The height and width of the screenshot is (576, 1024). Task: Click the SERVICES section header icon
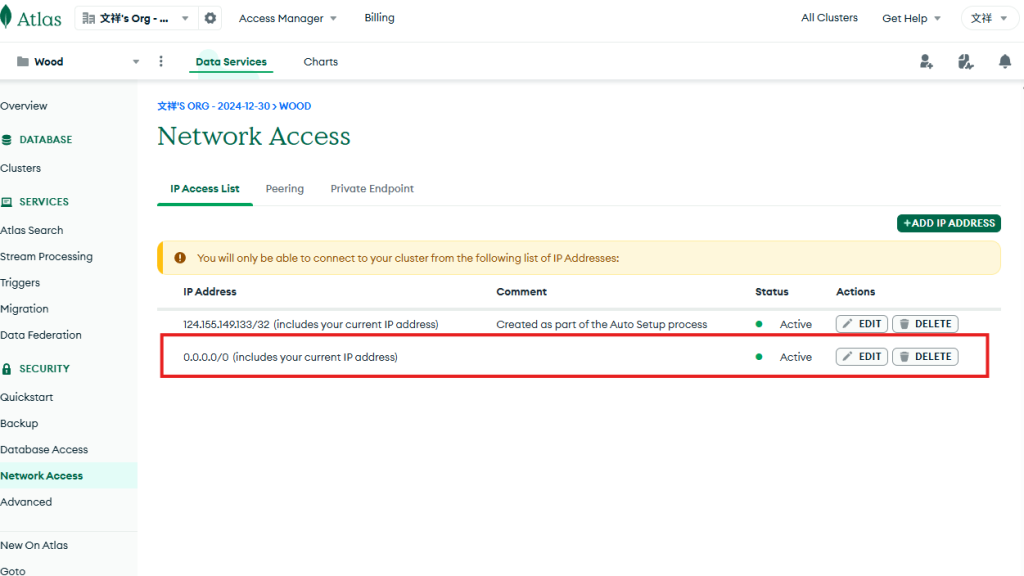7,202
